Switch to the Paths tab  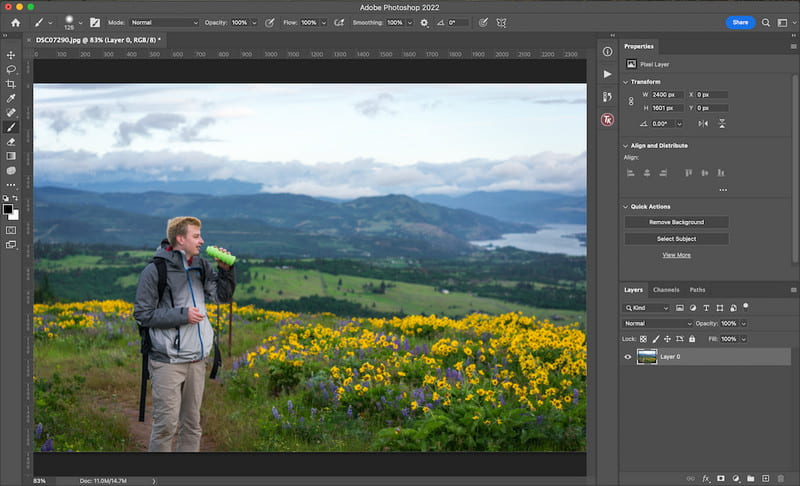pyautogui.click(x=697, y=290)
